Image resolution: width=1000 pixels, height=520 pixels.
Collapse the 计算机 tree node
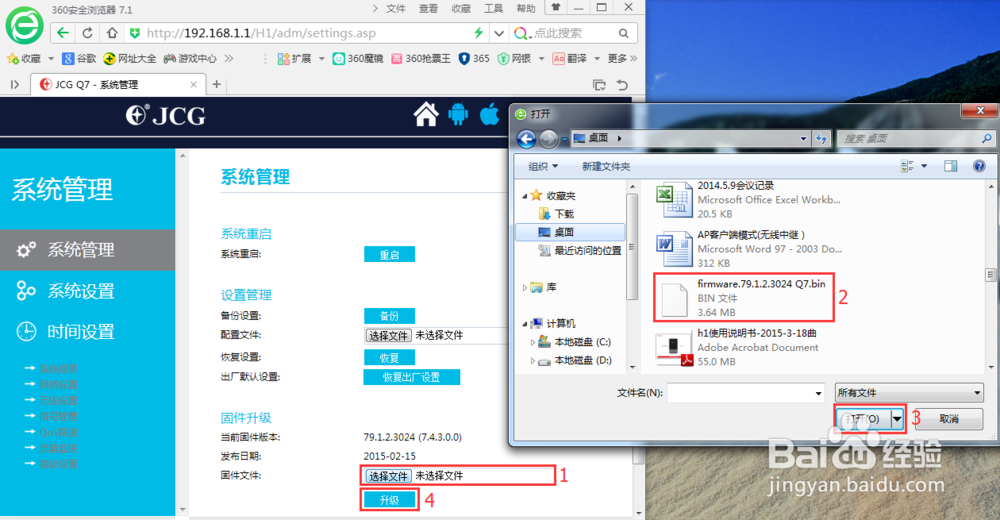(x=525, y=323)
